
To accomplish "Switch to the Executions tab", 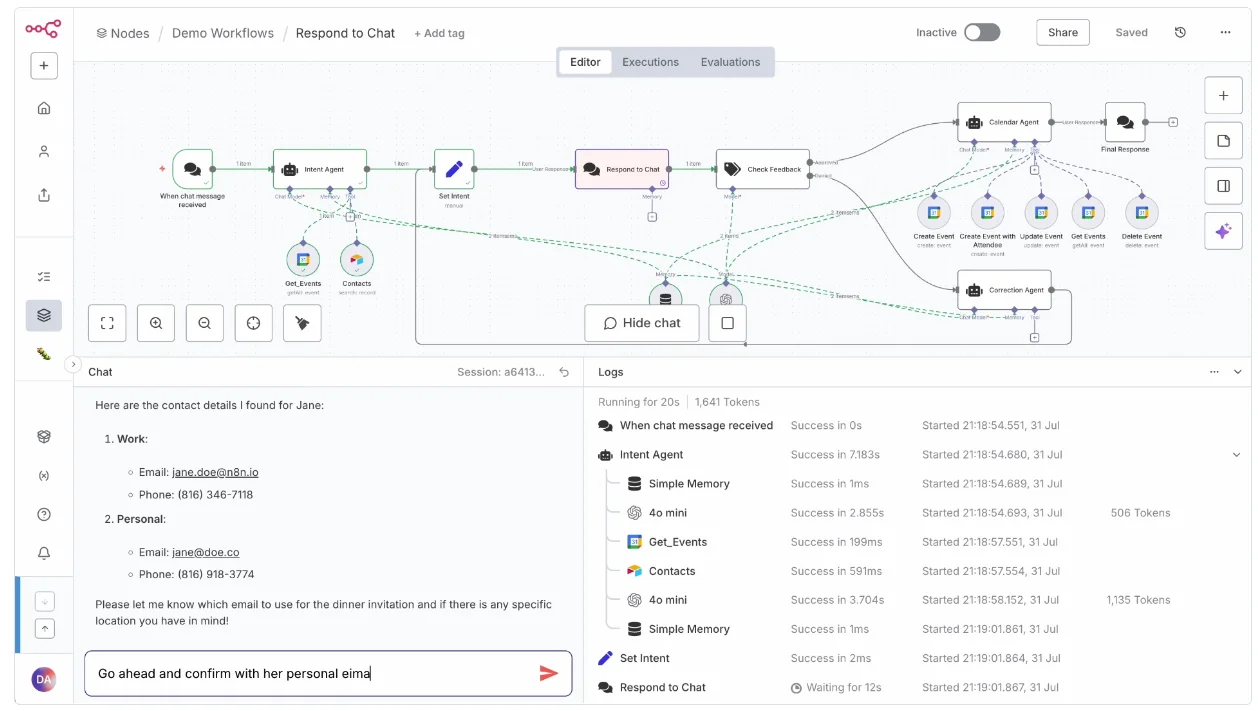I will click(650, 62).
